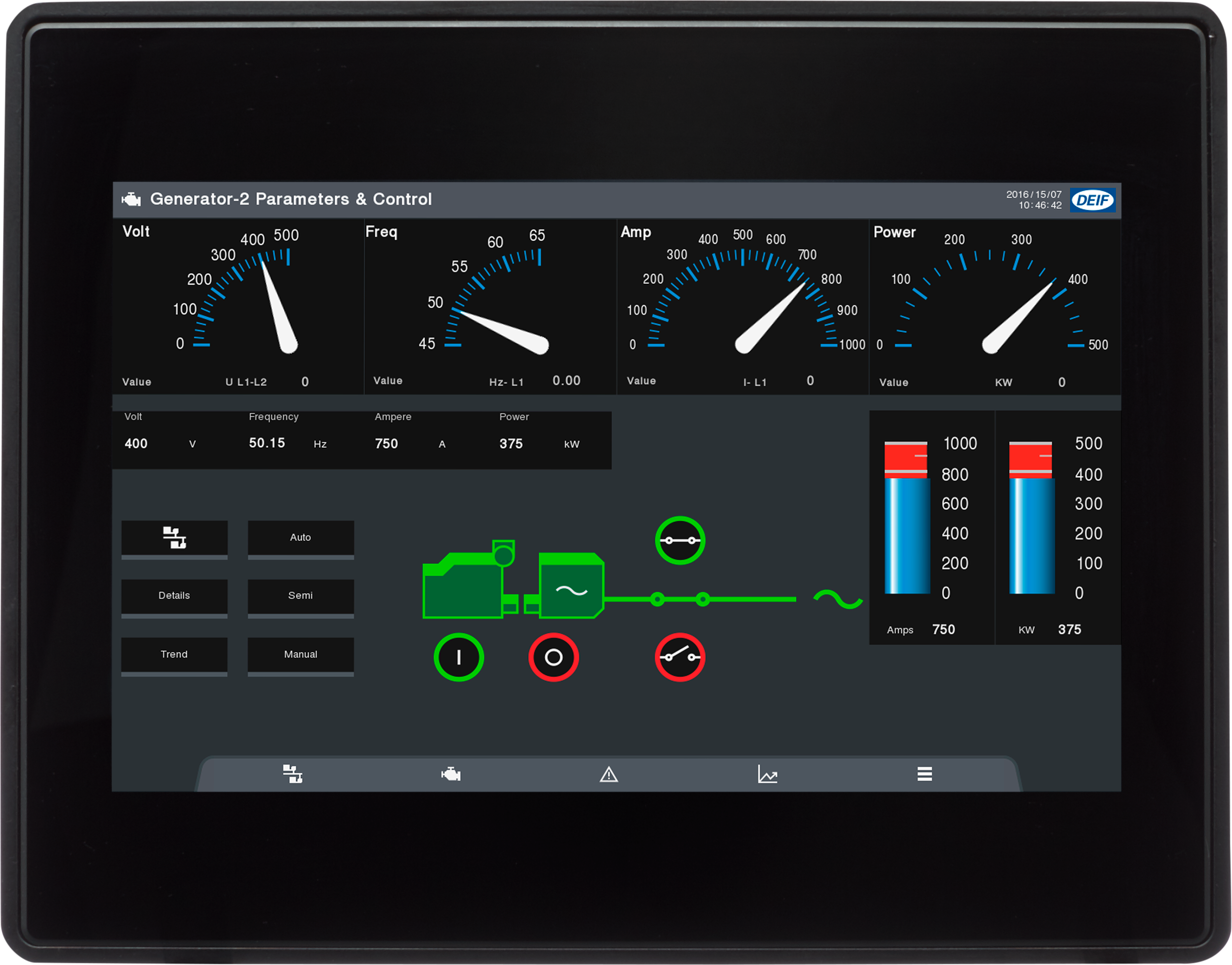Open breaker with red circle icon
The height and width of the screenshot is (965, 1232).
click(x=680, y=657)
